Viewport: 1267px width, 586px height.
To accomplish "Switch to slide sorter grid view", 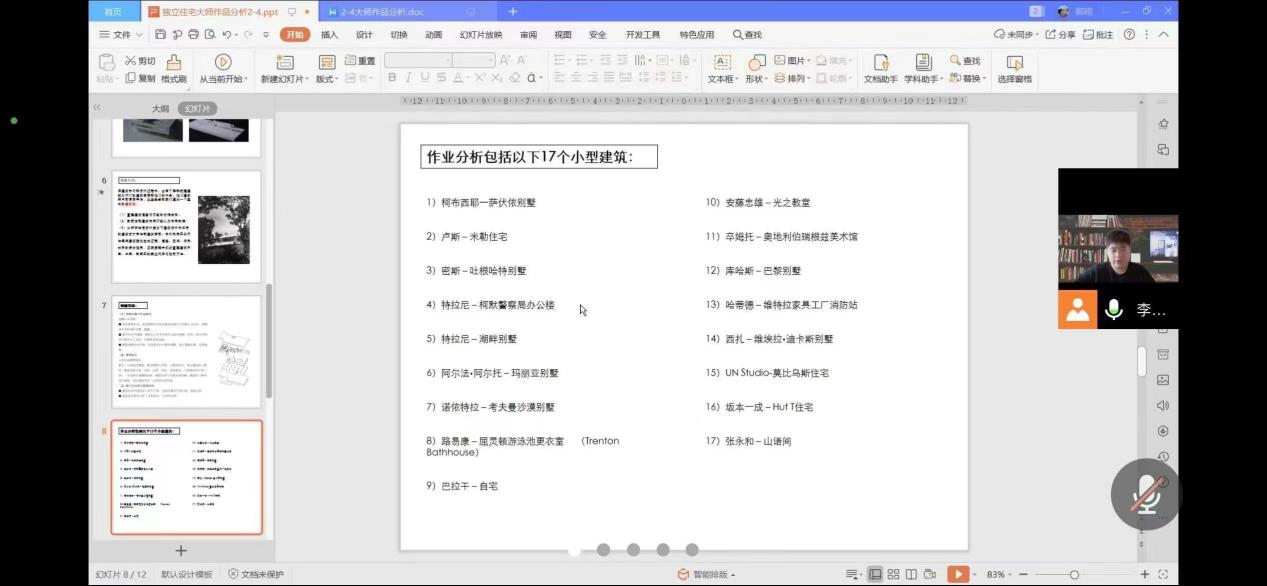I will 893,574.
